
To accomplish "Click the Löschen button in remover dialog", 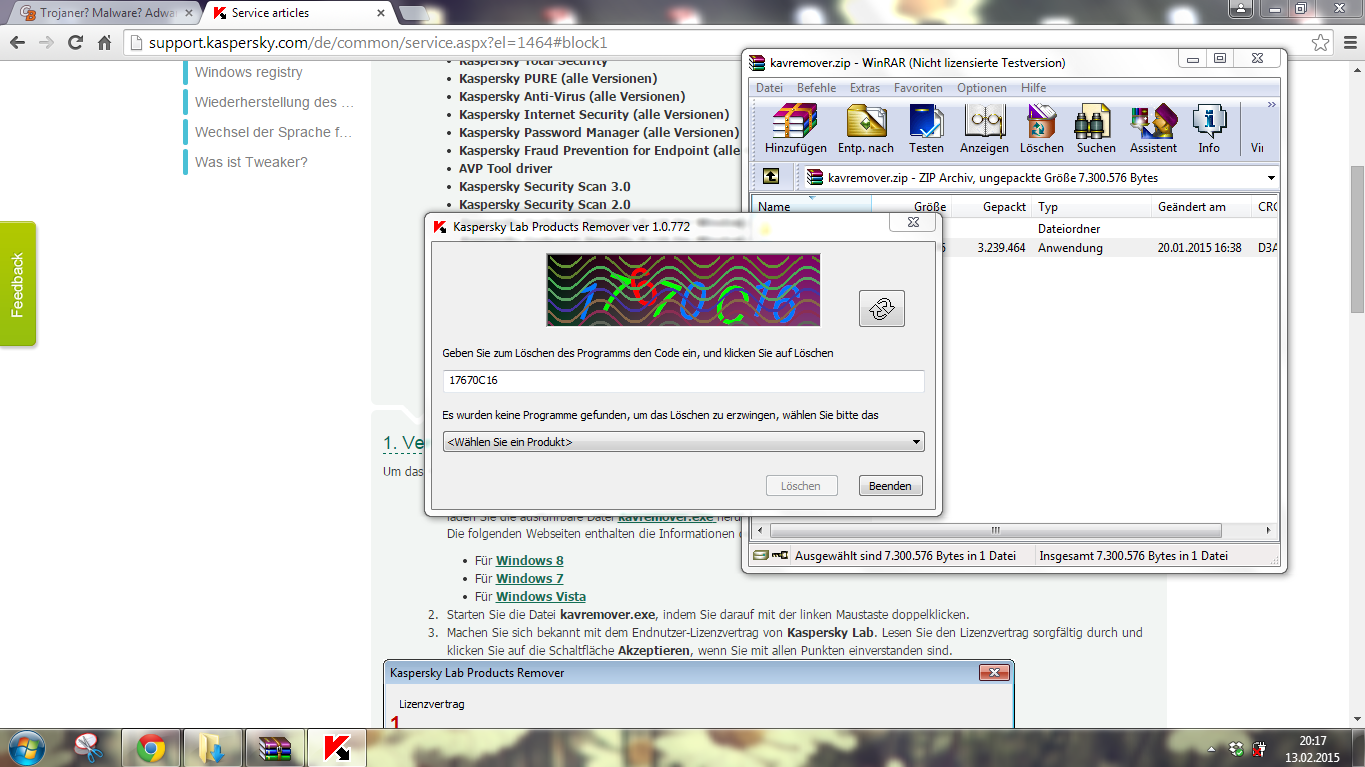I will point(800,486).
